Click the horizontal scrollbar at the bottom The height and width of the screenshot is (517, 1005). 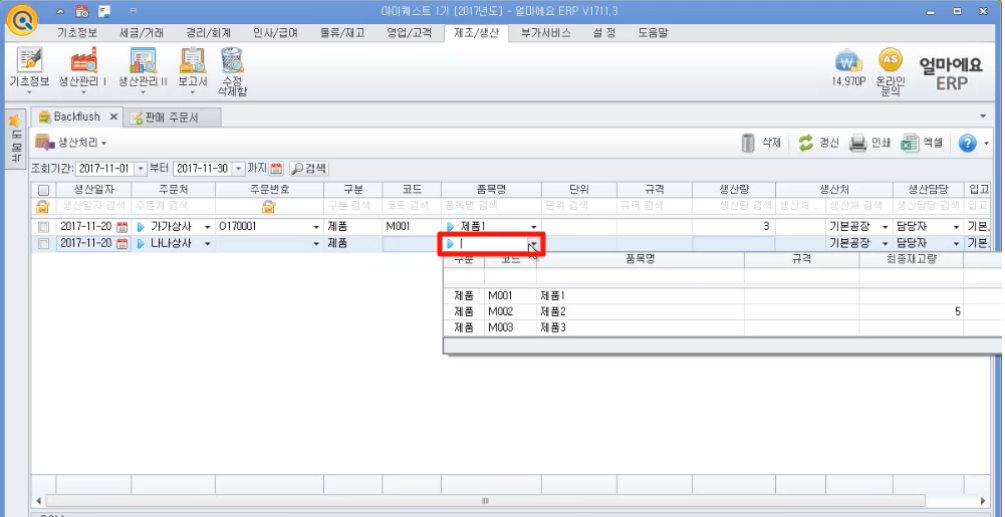click(x=485, y=500)
